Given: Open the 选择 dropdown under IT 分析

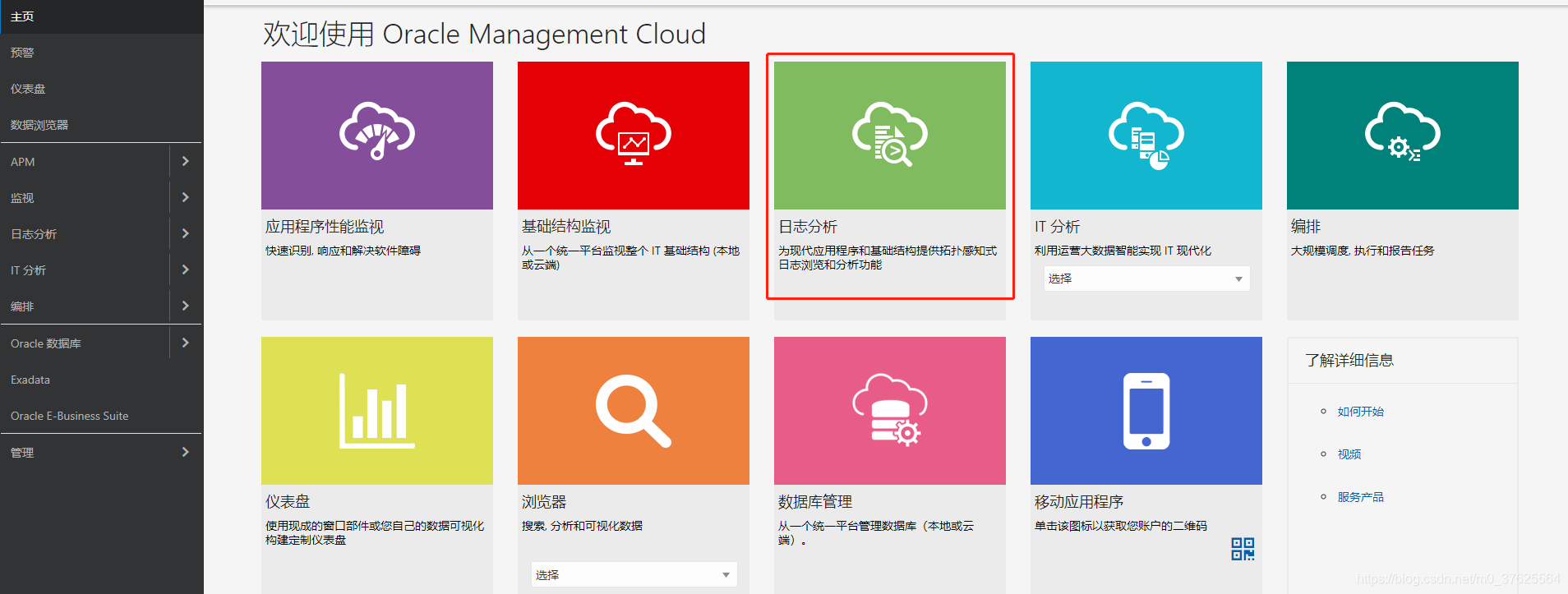Looking at the screenshot, I should 1146,279.
